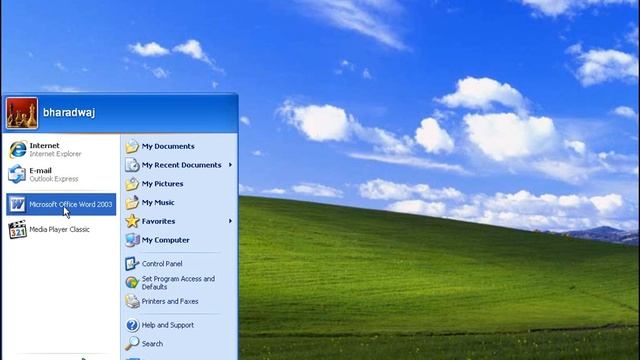This screenshot has height=360, width=640.
Task: Expand the My Recent Documents submenu arrow
Action: (230, 165)
